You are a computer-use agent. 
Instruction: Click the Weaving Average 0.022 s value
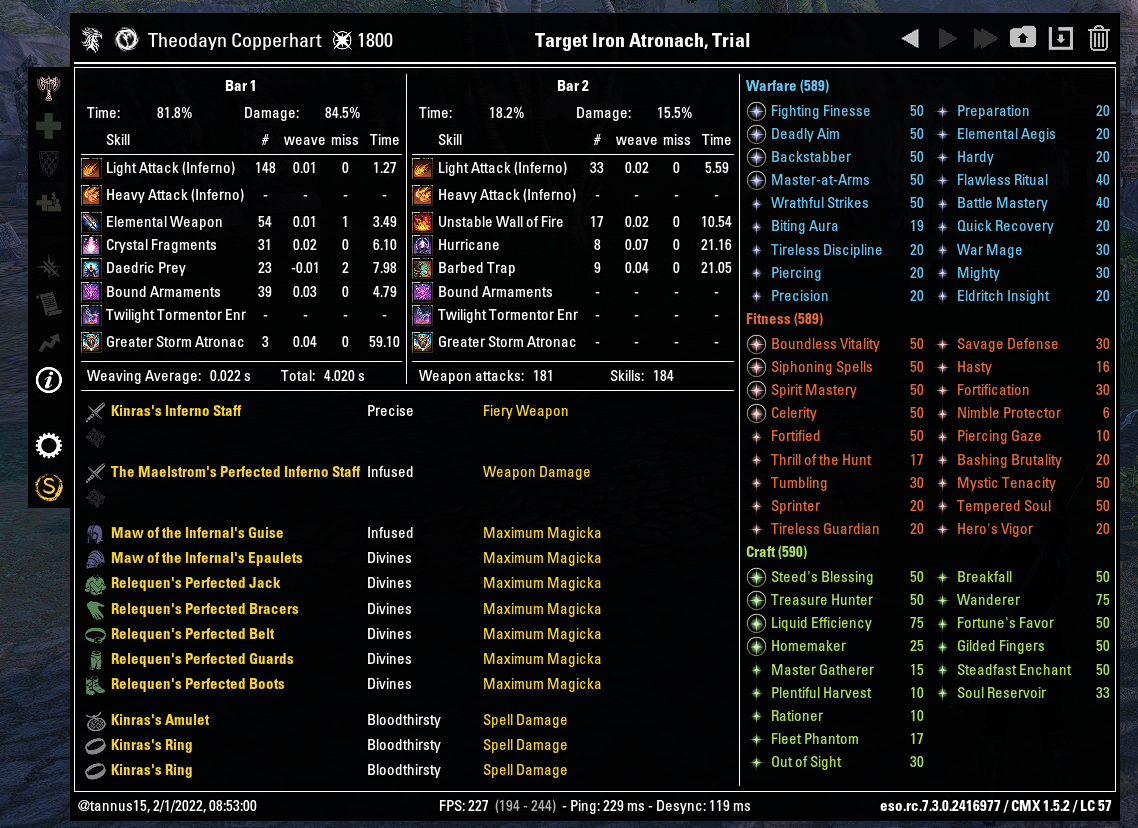pos(229,376)
